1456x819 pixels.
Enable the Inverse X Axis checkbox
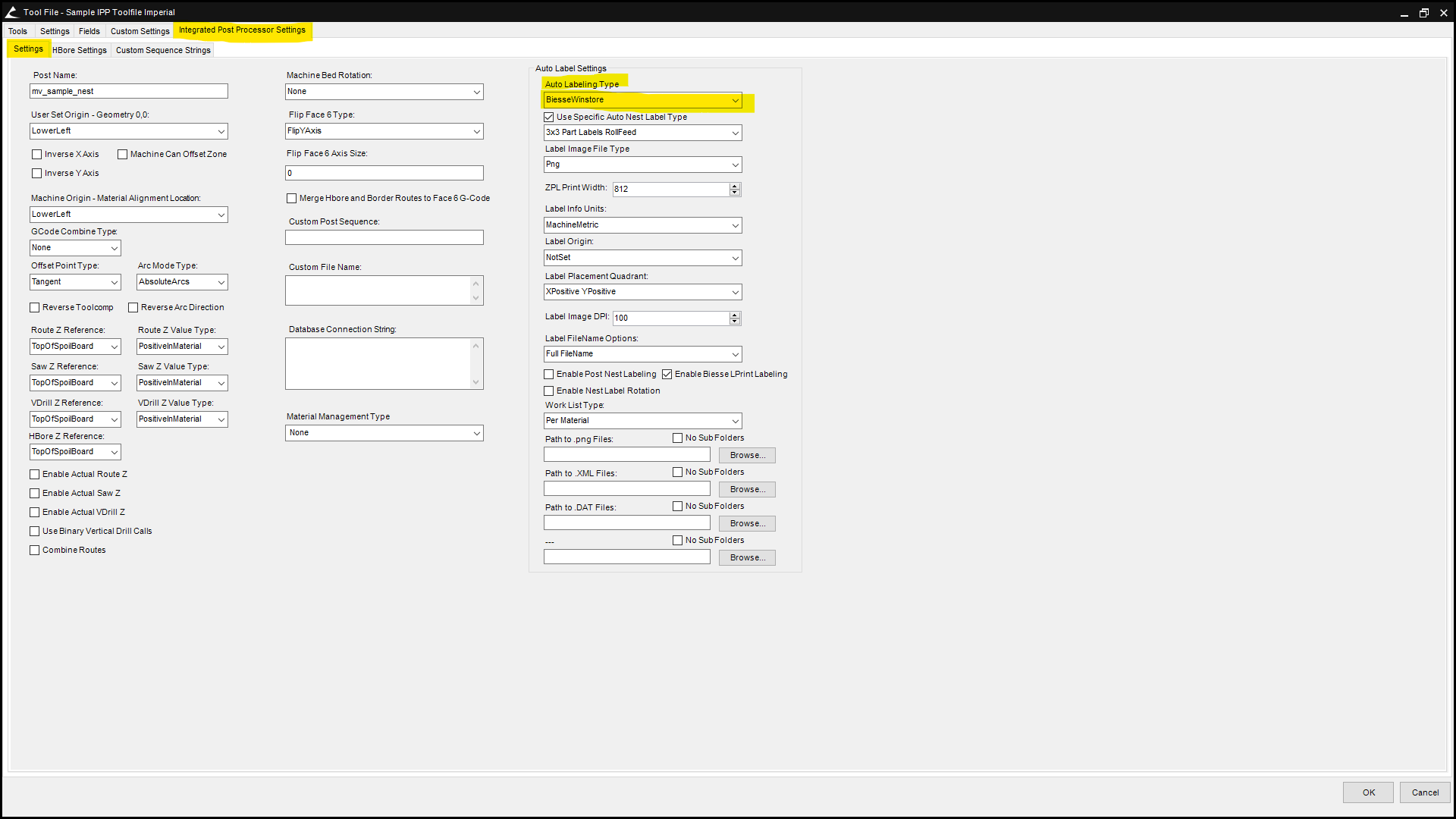pos(36,154)
